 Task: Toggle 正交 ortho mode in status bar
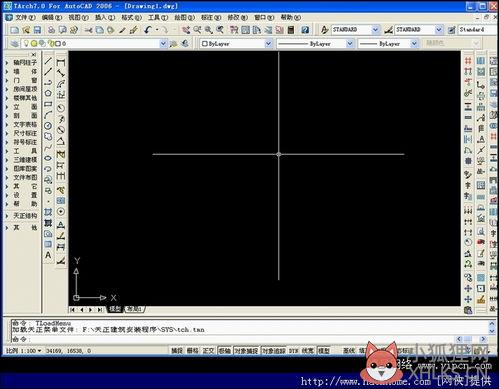coord(208,351)
